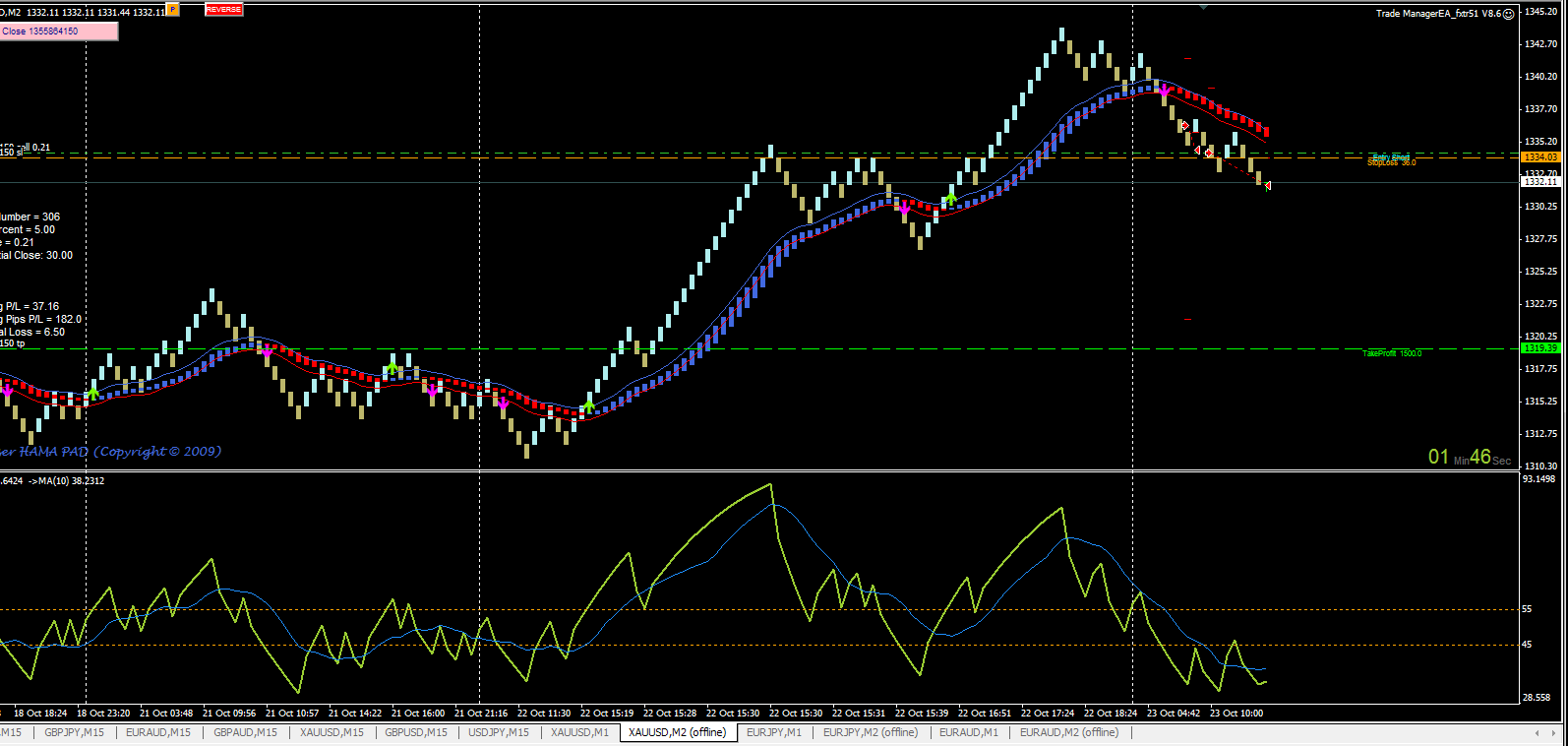Click the chart shift triangle marker at top
This screenshot has width=1568, height=746.
1203,6
